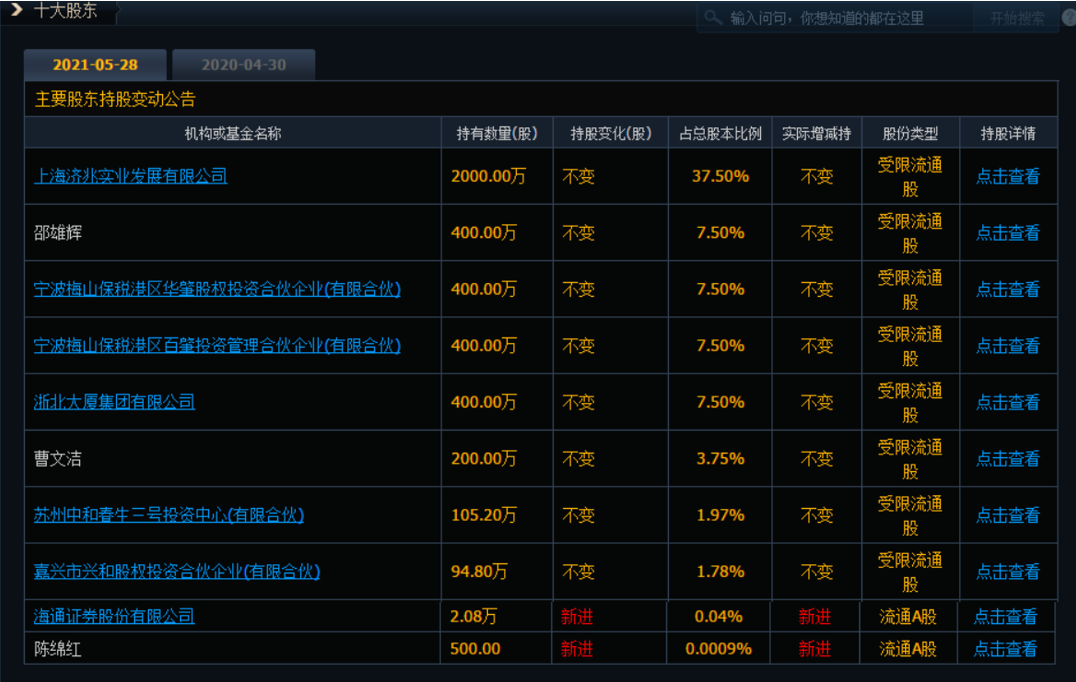The image size is (1076, 682).
Task: Click the 输入问句 search input field
Action: coord(850,17)
